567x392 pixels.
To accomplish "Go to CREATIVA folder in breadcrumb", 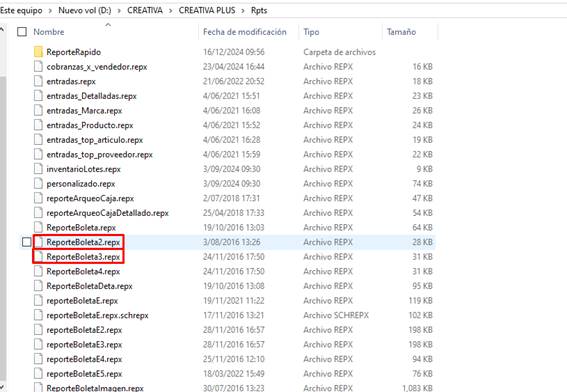I will pos(145,10).
